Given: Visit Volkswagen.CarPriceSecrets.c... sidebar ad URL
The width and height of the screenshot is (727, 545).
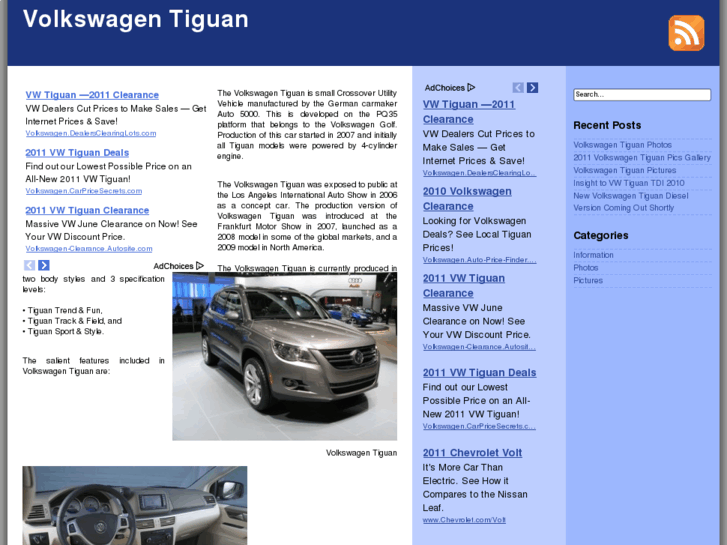Looking at the screenshot, I should click(x=479, y=426).
